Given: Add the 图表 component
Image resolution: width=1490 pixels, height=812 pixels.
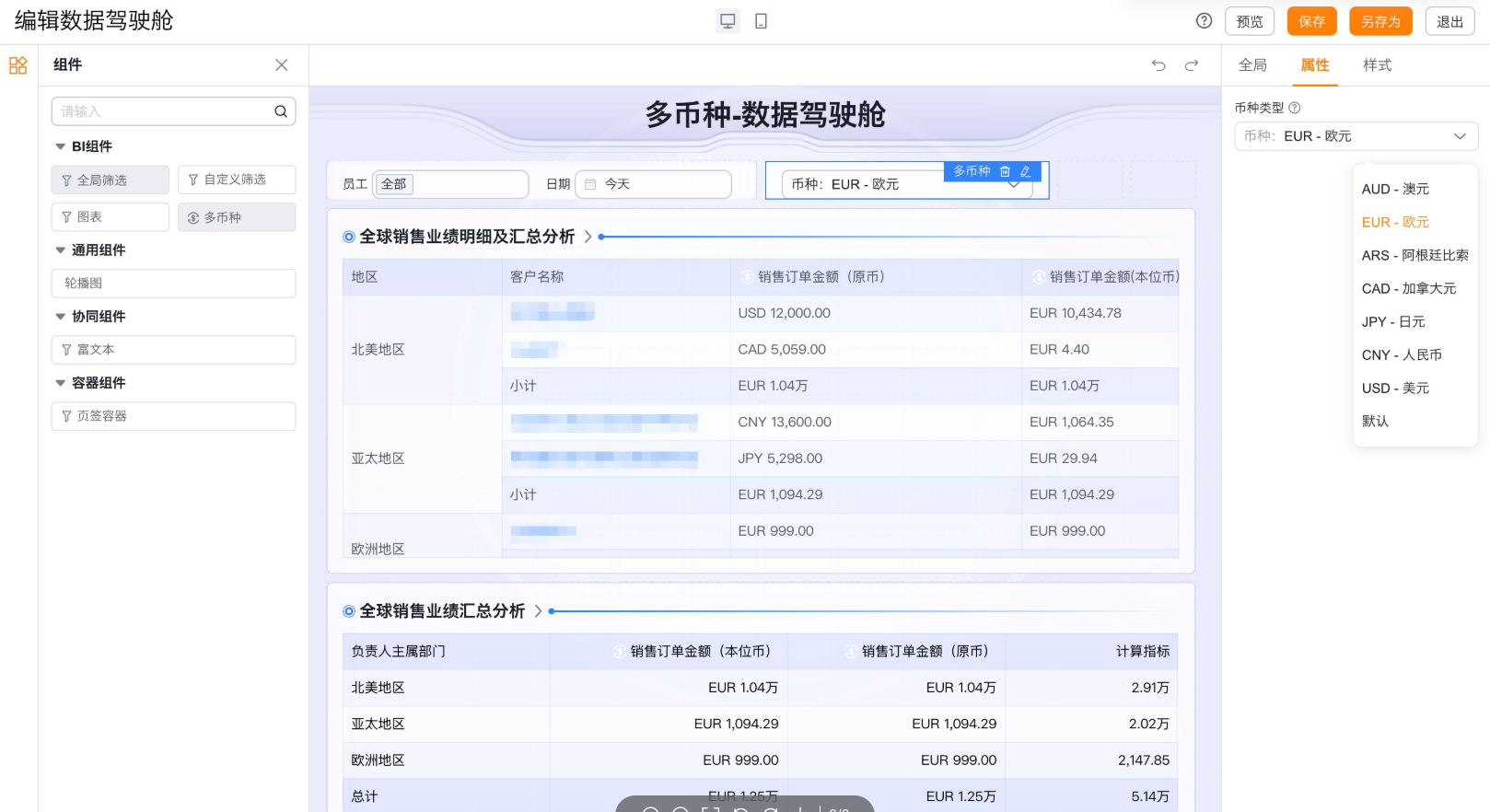Looking at the screenshot, I should pyautogui.click(x=111, y=217).
